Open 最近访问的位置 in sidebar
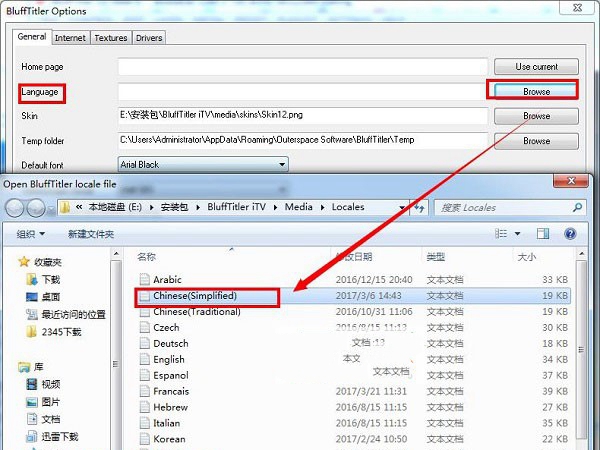600x450 pixels. 65,315
